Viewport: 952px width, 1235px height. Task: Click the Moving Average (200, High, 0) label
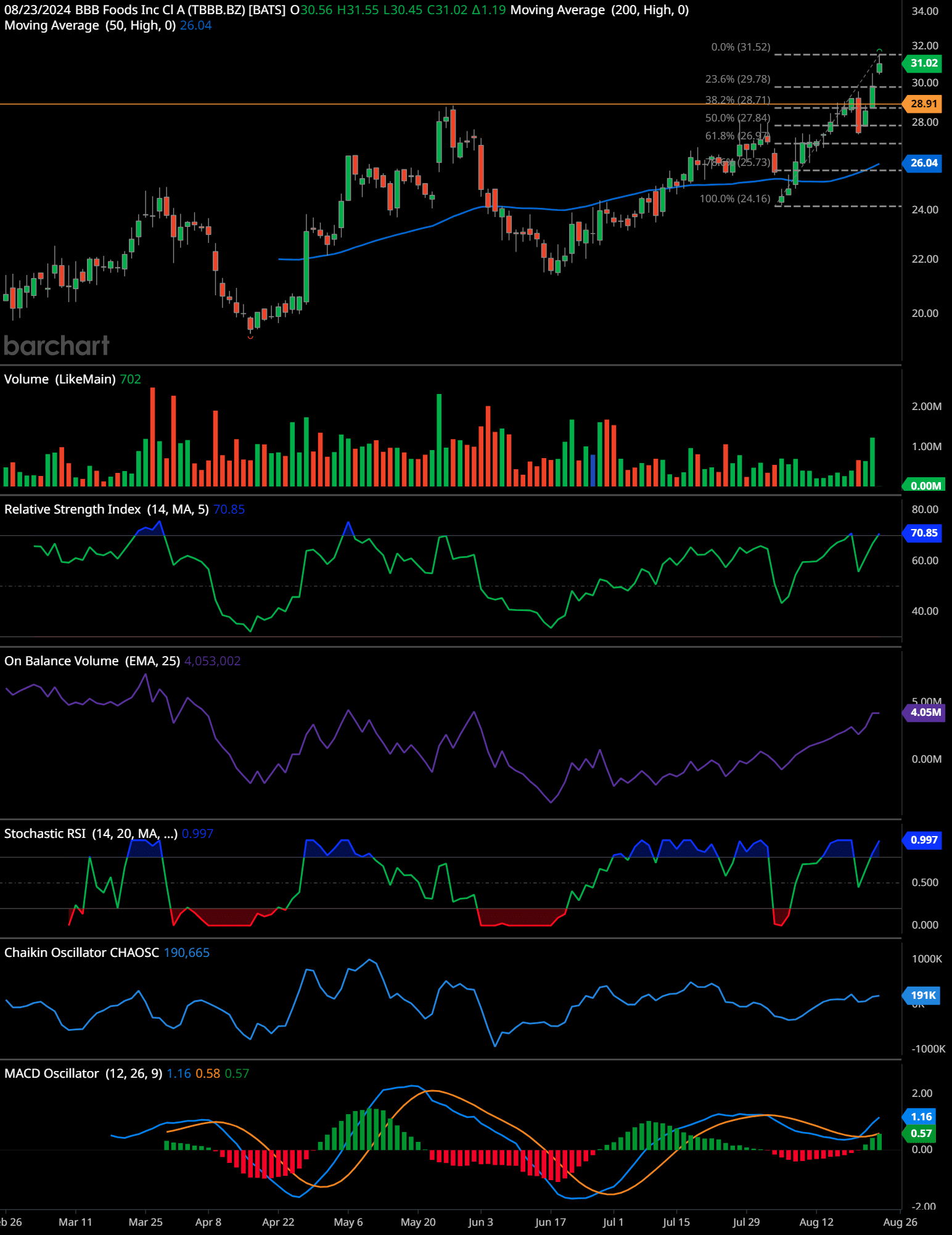coord(599,10)
